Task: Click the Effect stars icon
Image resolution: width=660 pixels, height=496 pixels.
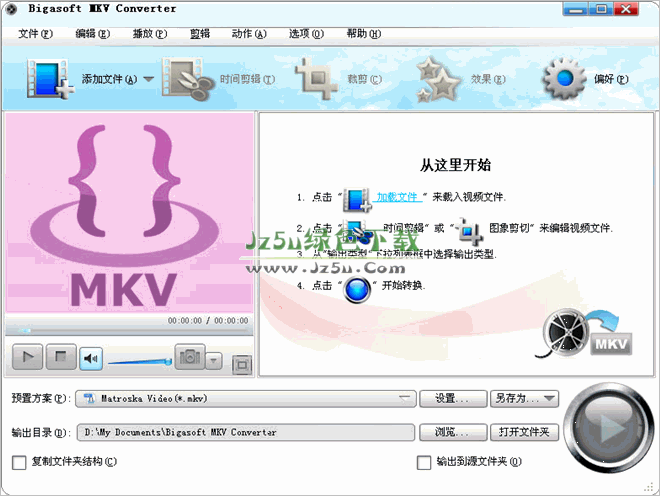Action: pos(437,80)
